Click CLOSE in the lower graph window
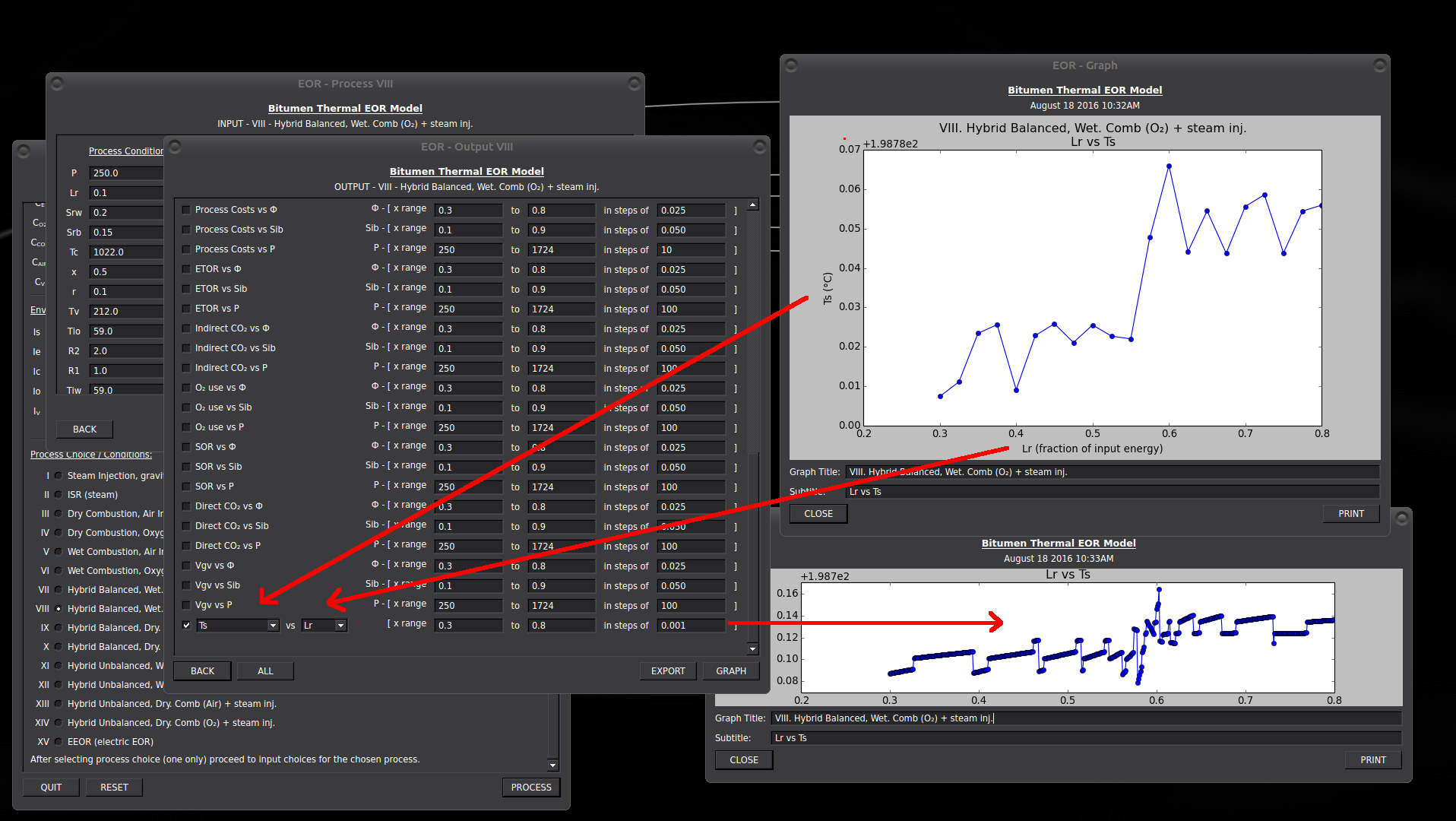Screen dimensions: 1456x821 (x=744, y=760)
